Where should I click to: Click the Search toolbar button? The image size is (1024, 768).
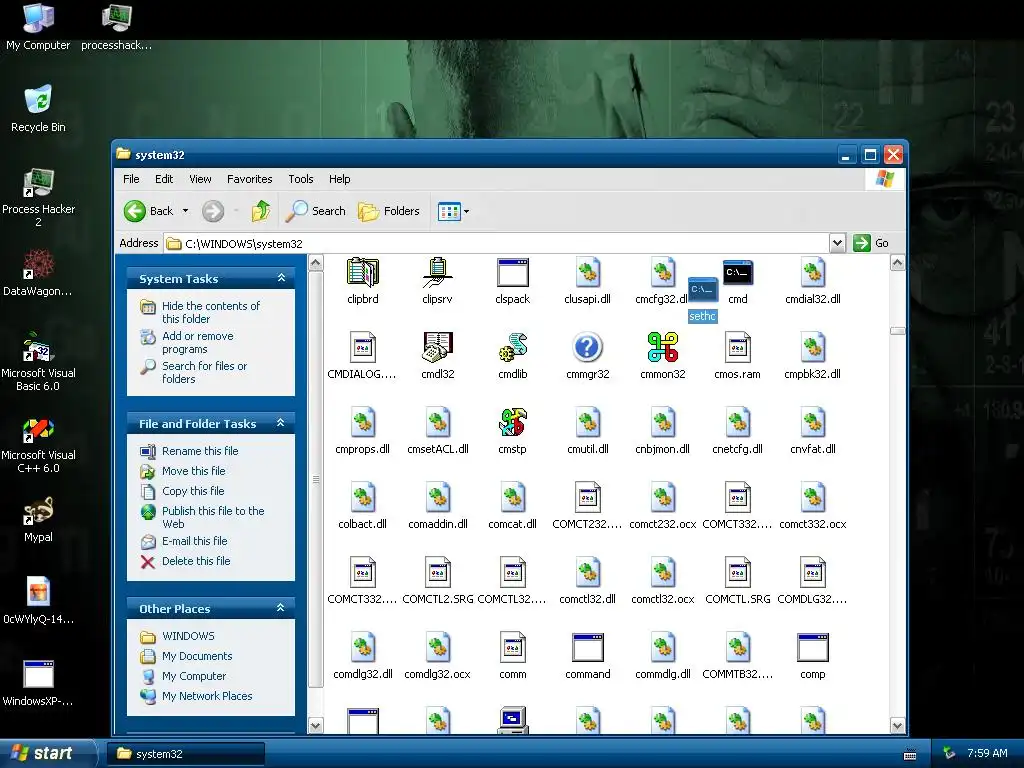tap(316, 211)
